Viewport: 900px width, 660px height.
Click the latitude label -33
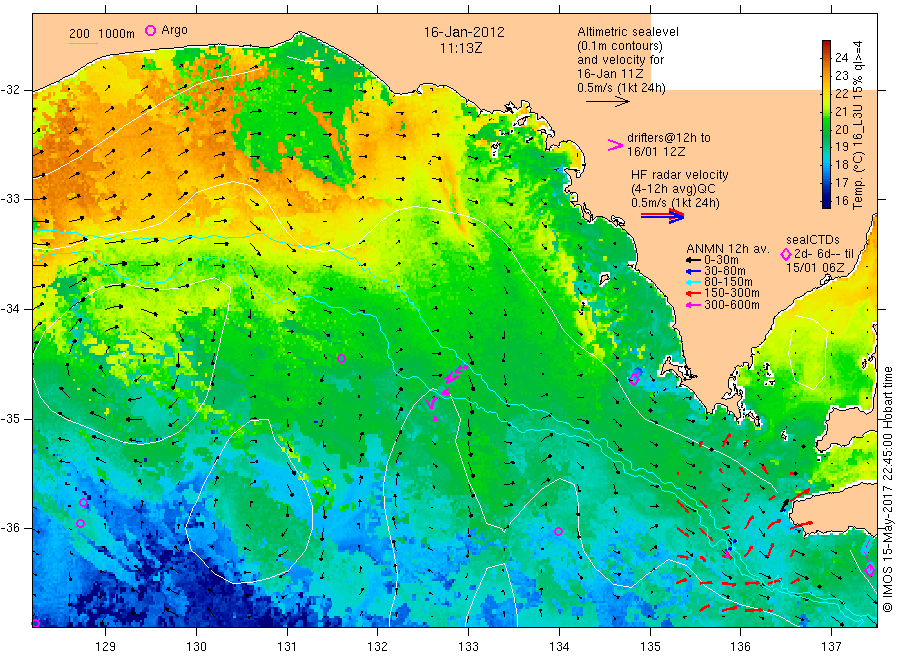(x=10, y=199)
